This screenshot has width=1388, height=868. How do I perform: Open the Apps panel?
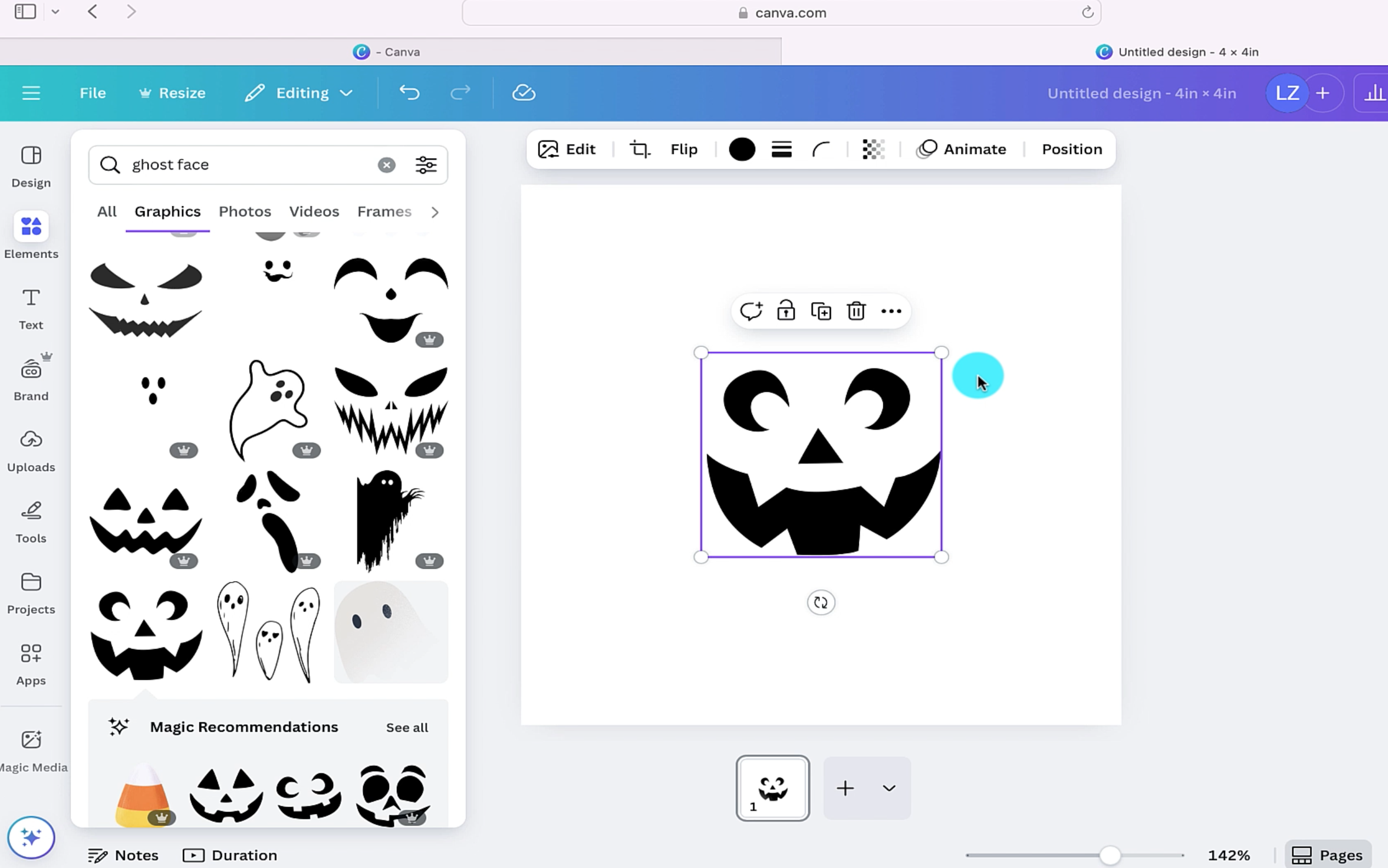(x=31, y=661)
